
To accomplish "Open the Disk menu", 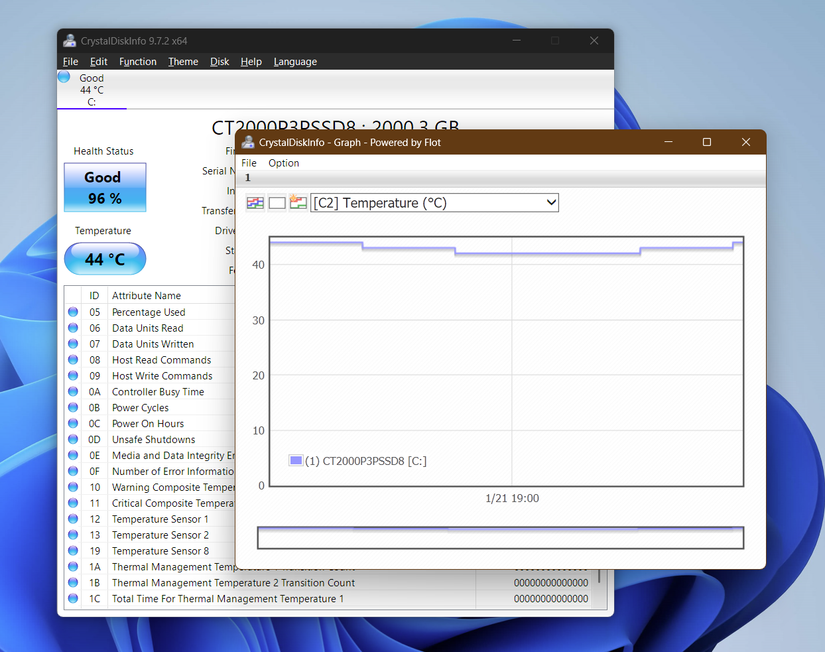I will [x=219, y=61].
